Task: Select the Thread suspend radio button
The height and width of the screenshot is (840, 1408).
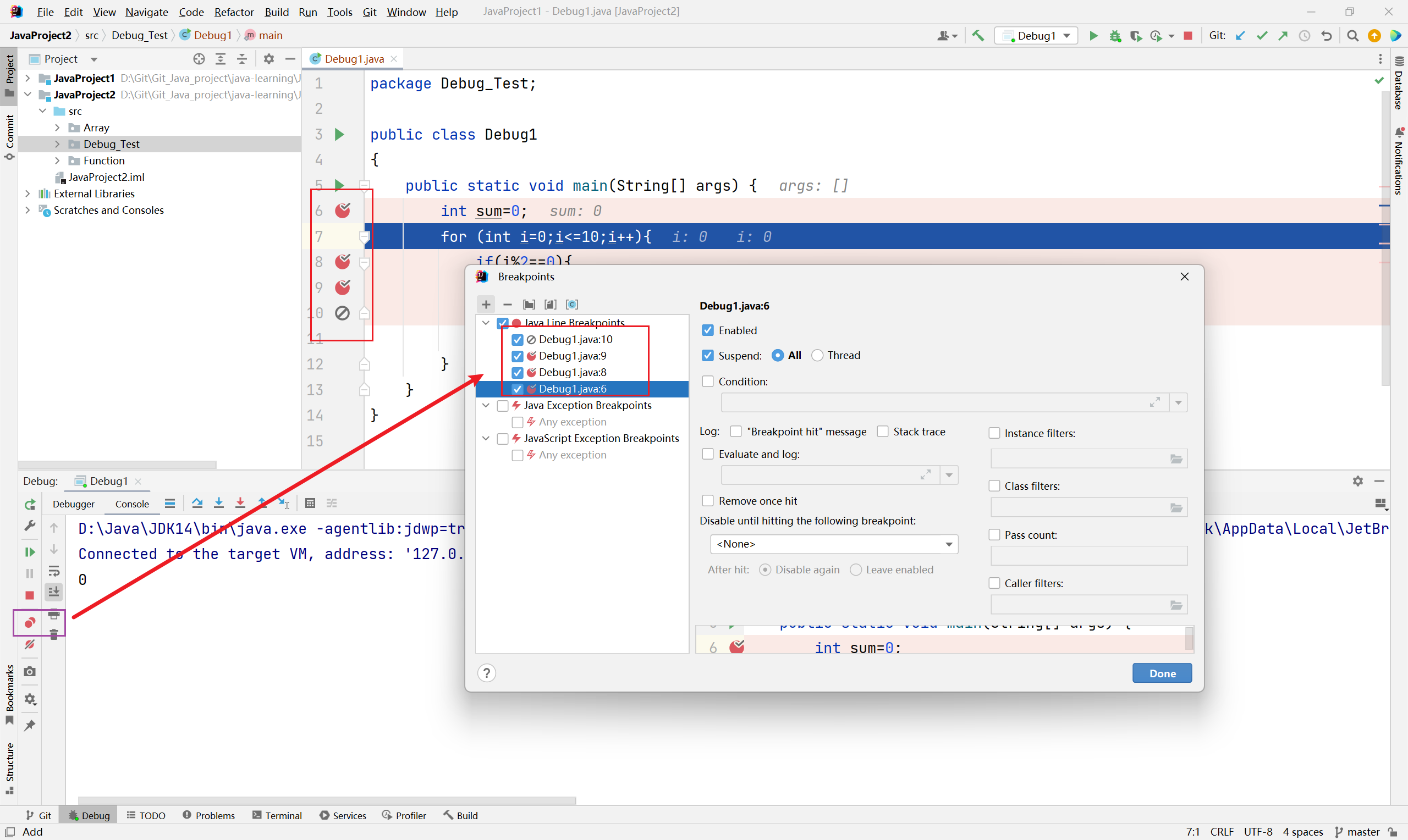Action: (x=817, y=355)
